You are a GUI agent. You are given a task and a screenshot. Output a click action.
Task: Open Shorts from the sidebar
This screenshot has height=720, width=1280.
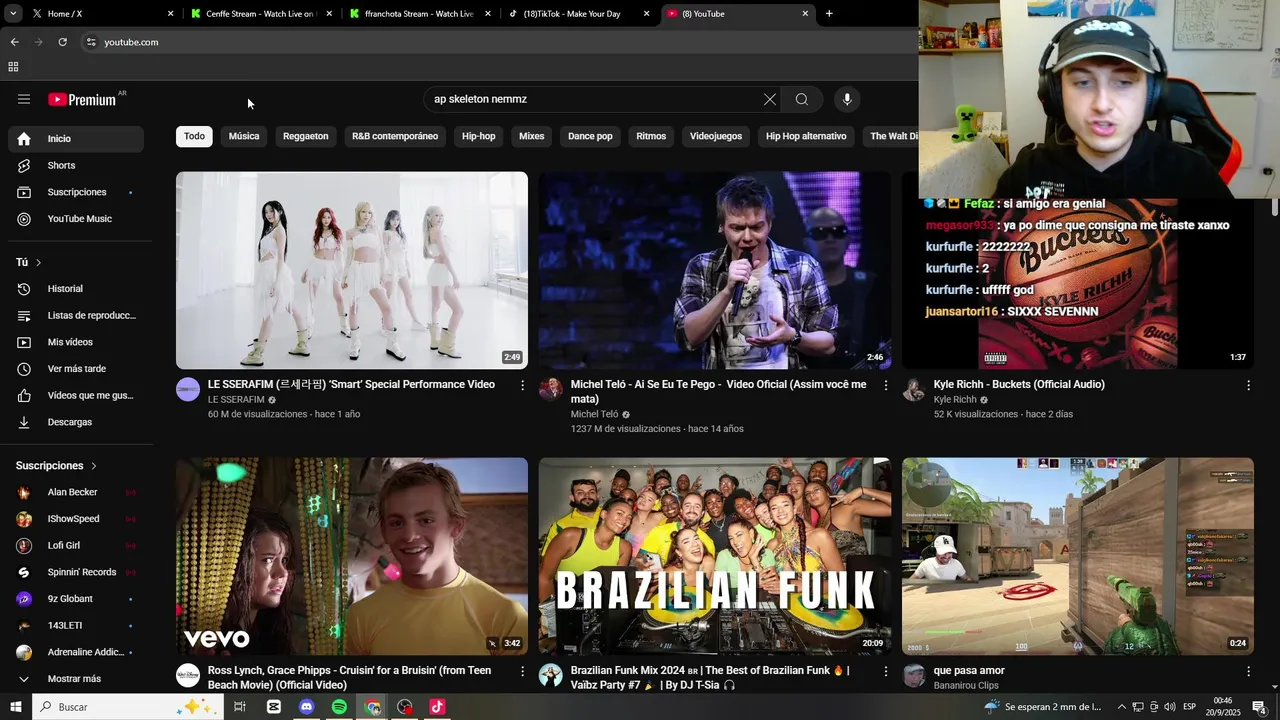tap(76, 165)
